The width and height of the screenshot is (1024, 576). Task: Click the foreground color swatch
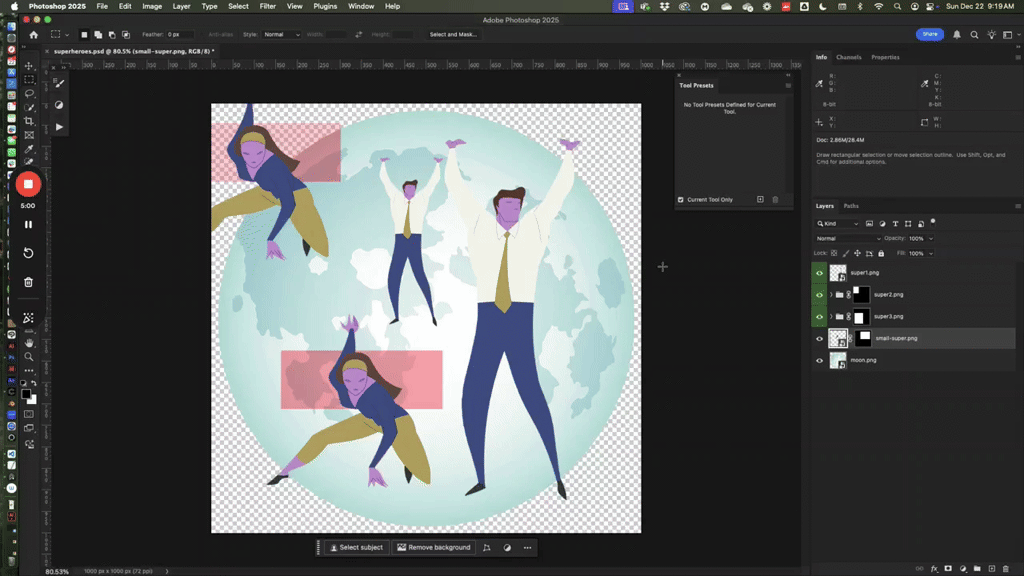tap(27, 394)
